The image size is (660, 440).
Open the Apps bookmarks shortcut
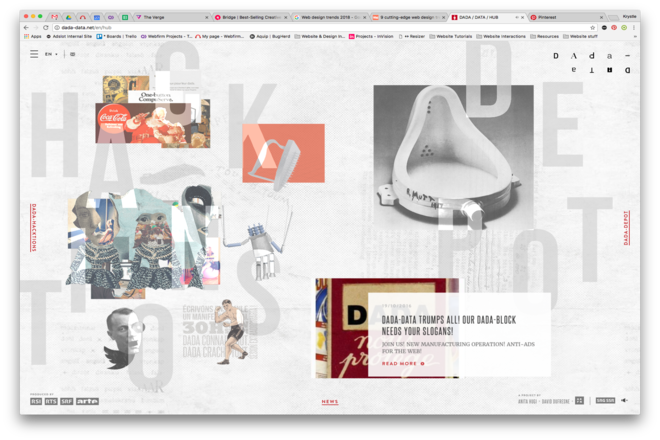[32, 36]
